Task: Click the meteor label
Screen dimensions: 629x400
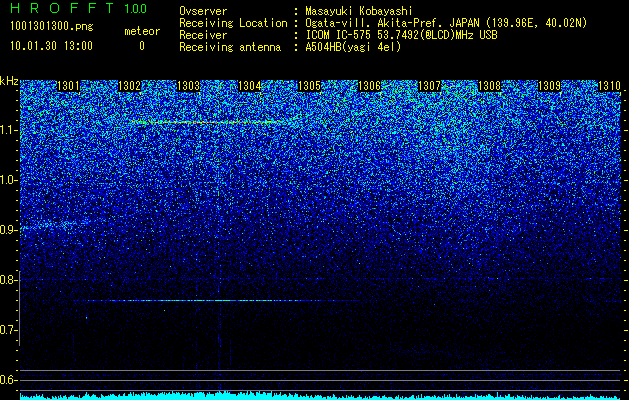Action: click(x=142, y=31)
